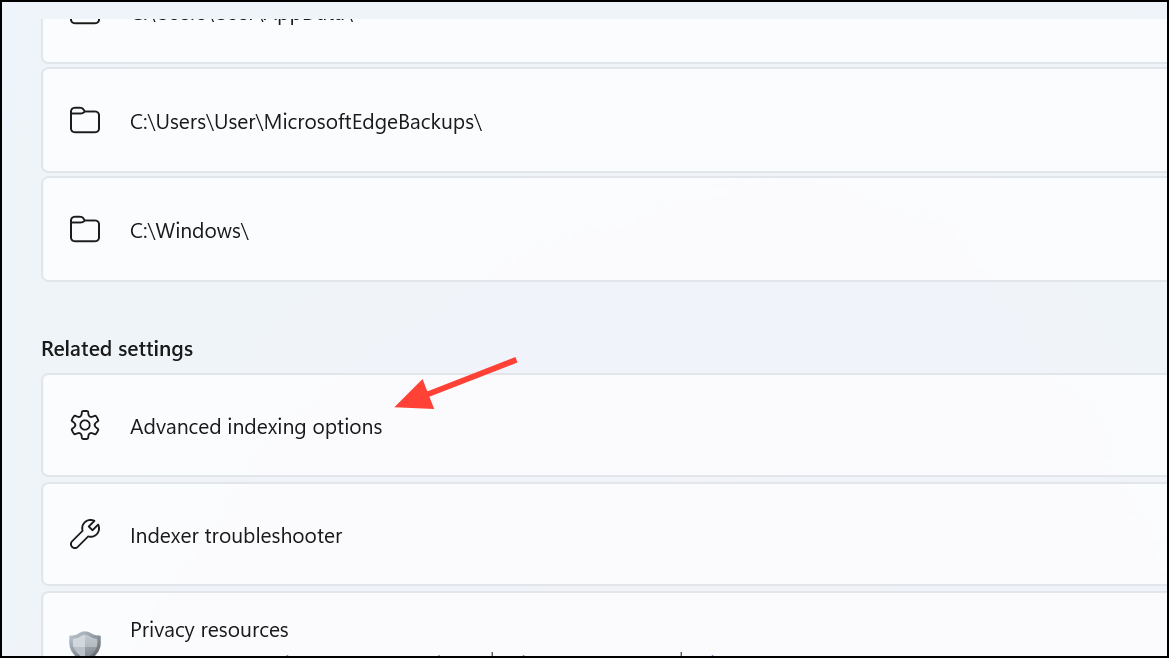Screen dimensions: 1169x658
Task: Click the C:\Windows\ path text
Action: [189, 229]
